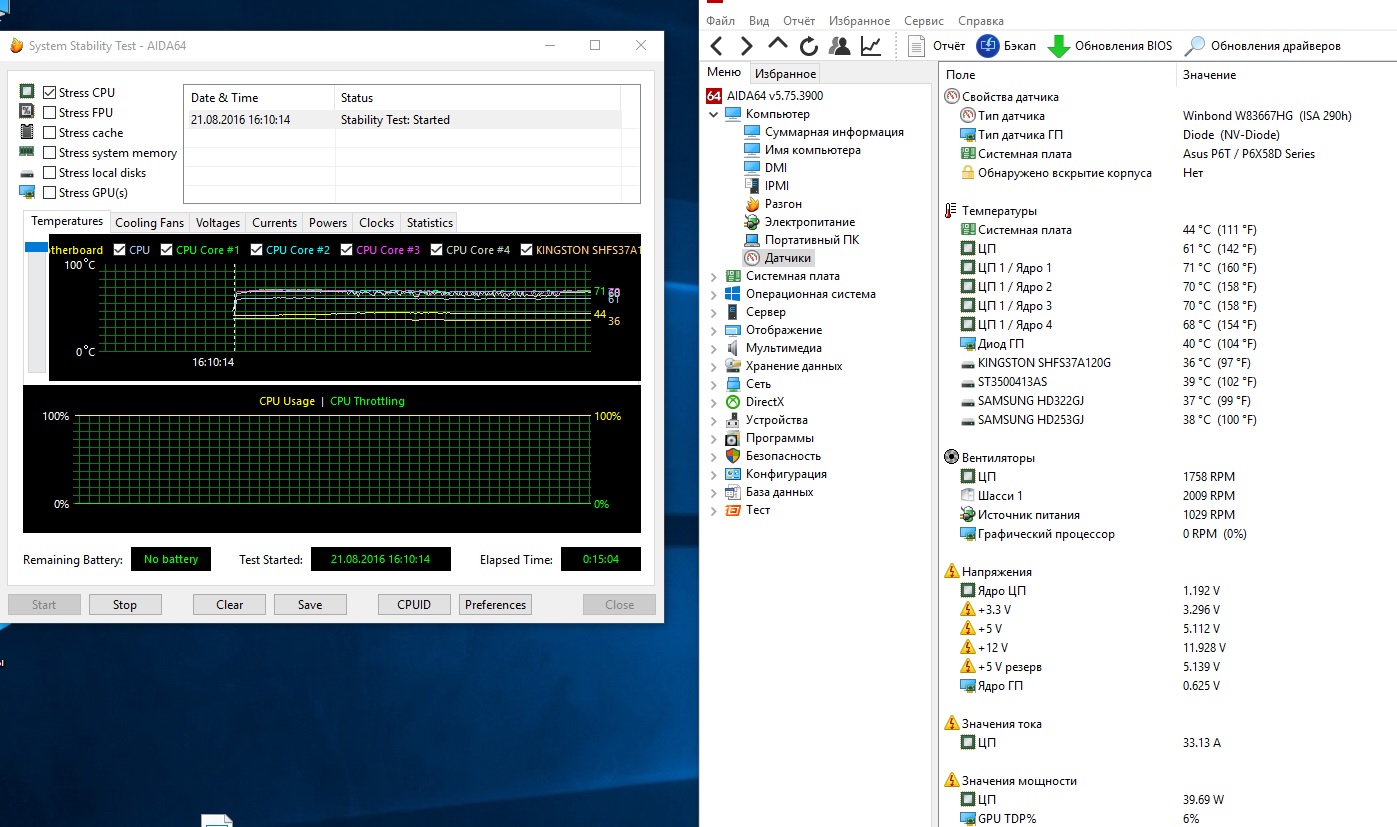Image resolution: width=1397 pixels, height=827 pixels.
Task: Click the Date & Time column header
Action: click(x=259, y=98)
